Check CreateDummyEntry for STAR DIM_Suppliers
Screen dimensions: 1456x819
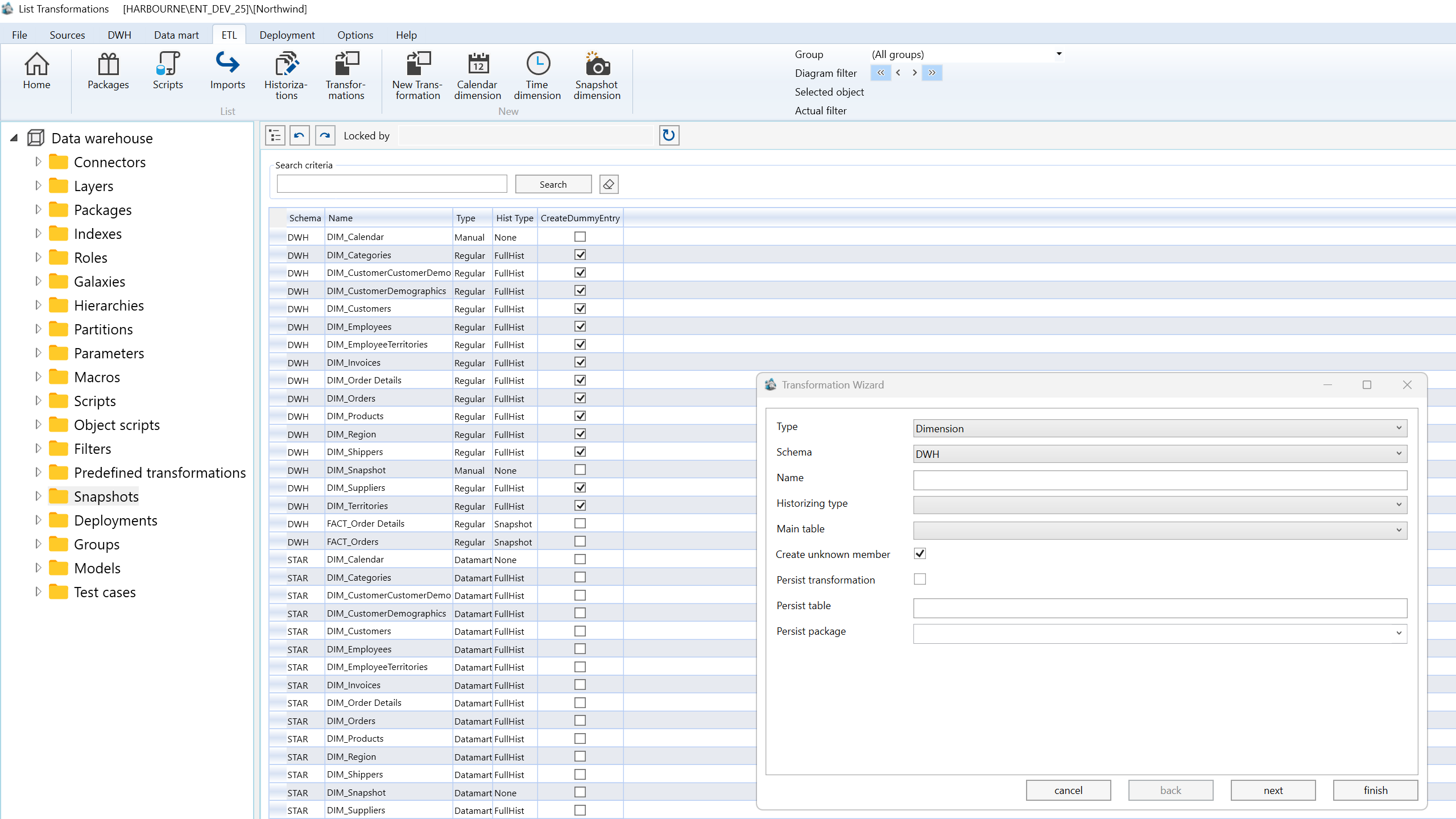tap(580, 810)
